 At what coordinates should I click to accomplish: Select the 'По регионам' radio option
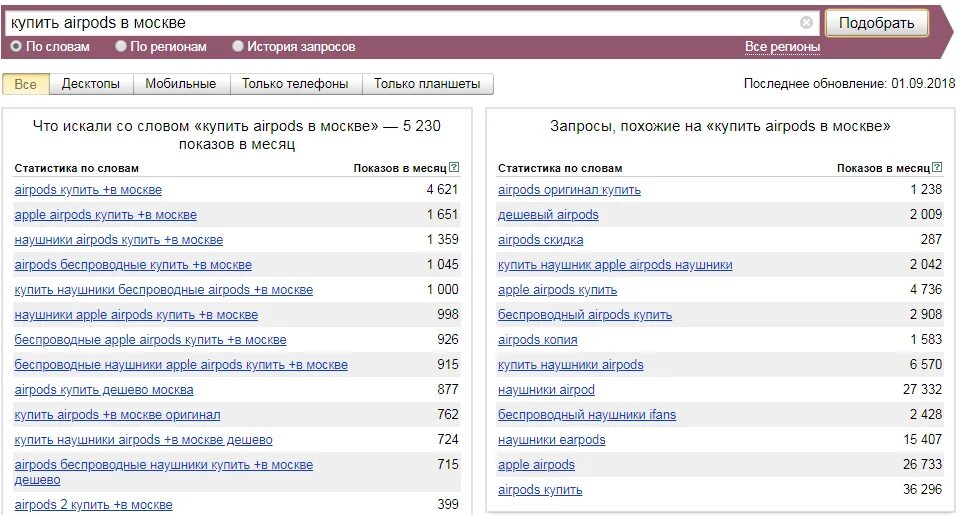coord(121,47)
